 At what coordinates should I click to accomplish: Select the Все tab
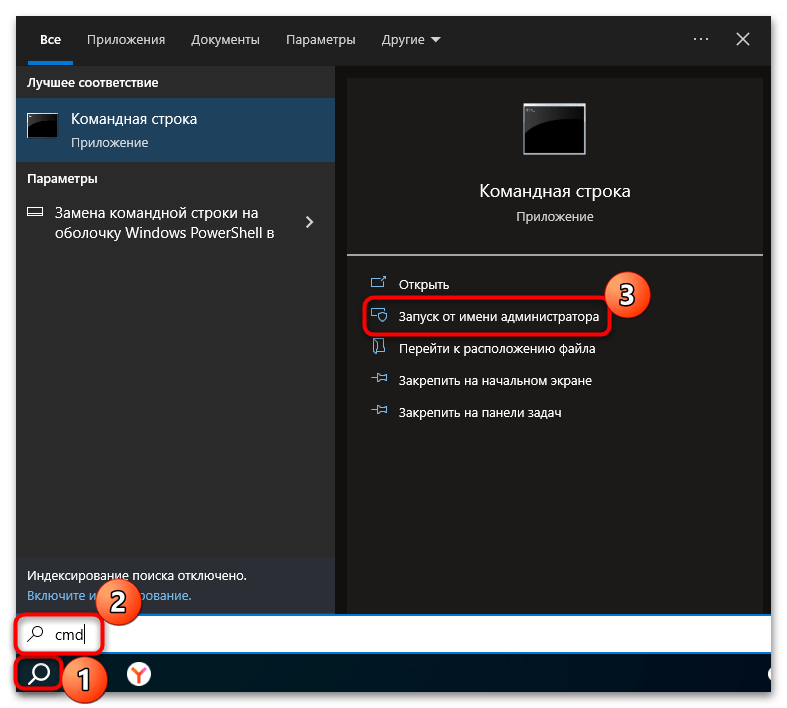coord(50,40)
